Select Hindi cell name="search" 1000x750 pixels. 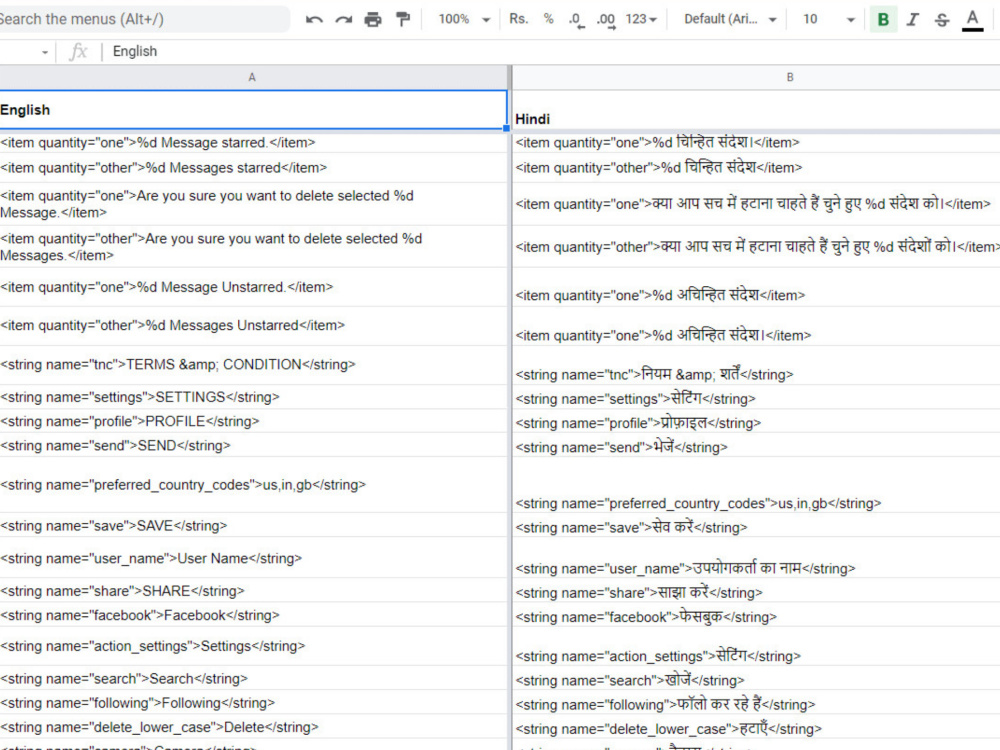tap(756, 679)
